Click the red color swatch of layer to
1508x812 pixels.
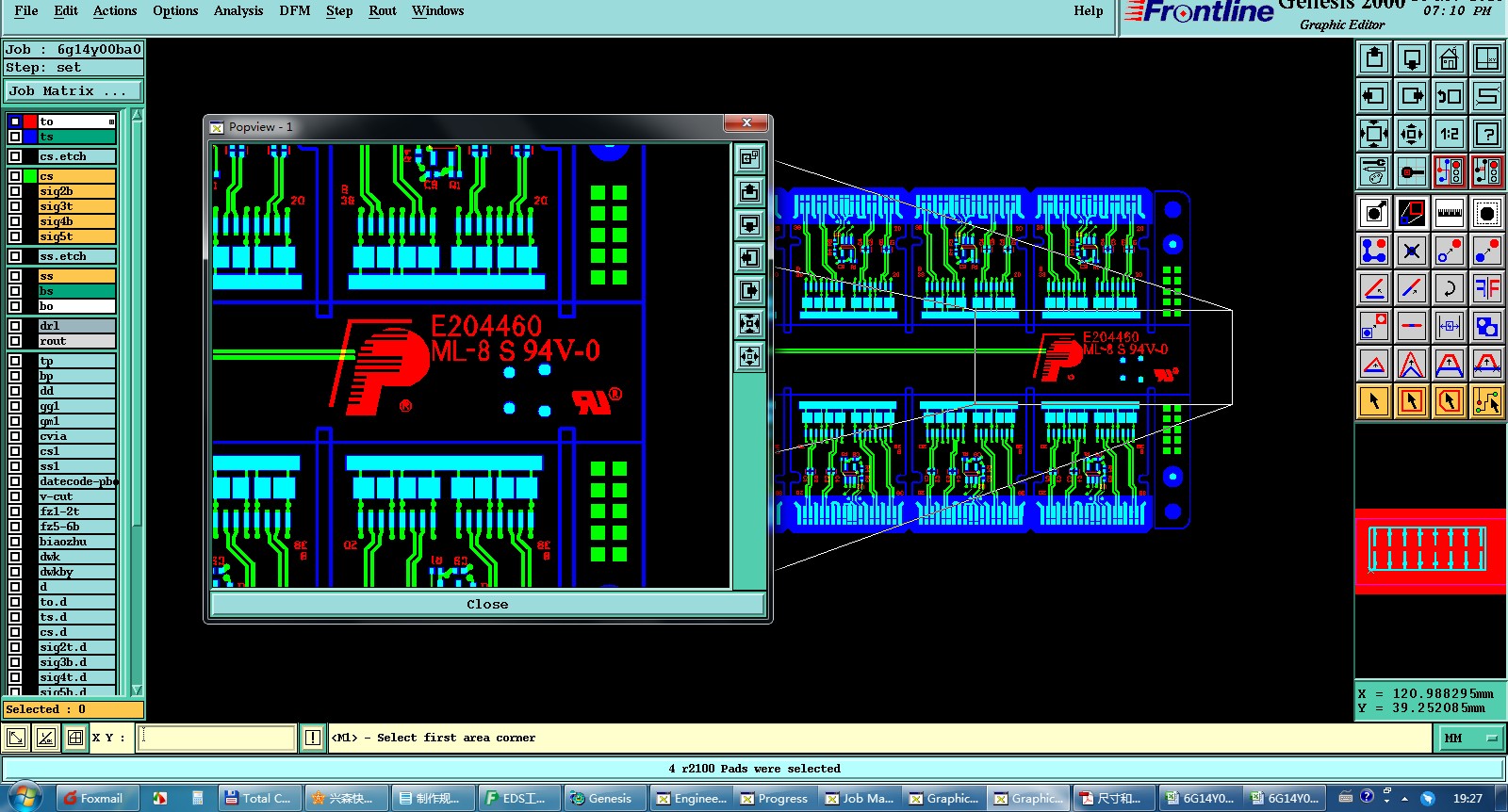pyautogui.click(x=30, y=122)
